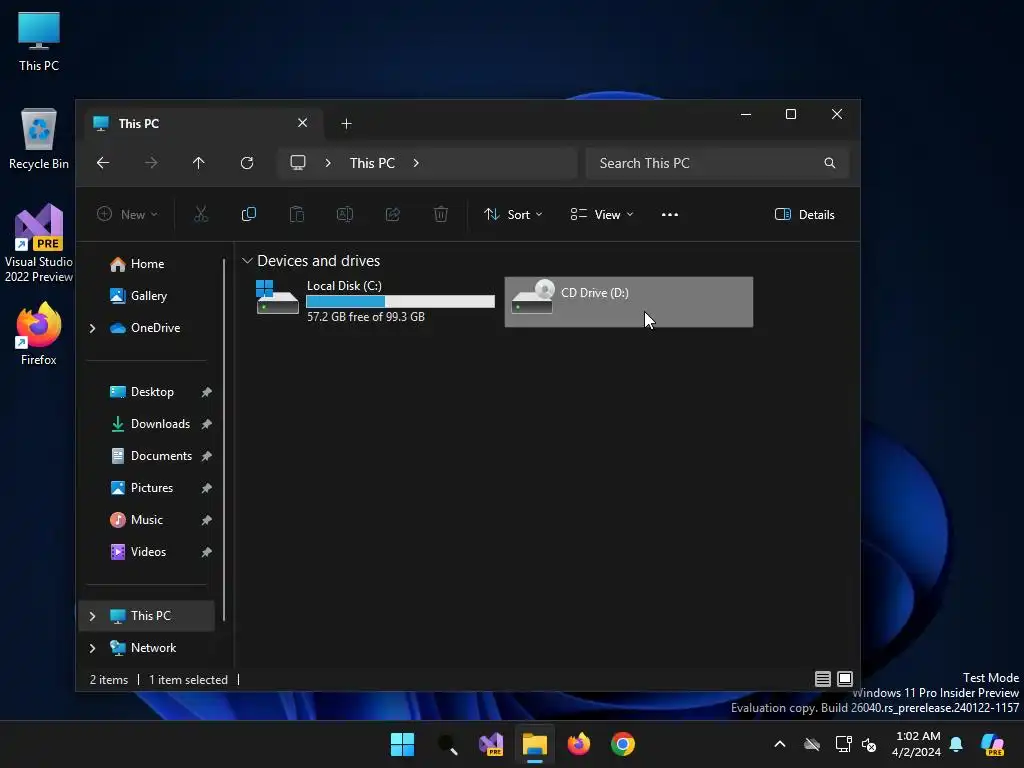This screenshot has width=1024, height=768.
Task: Open Videos folder in sidebar
Action: [x=148, y=552]
